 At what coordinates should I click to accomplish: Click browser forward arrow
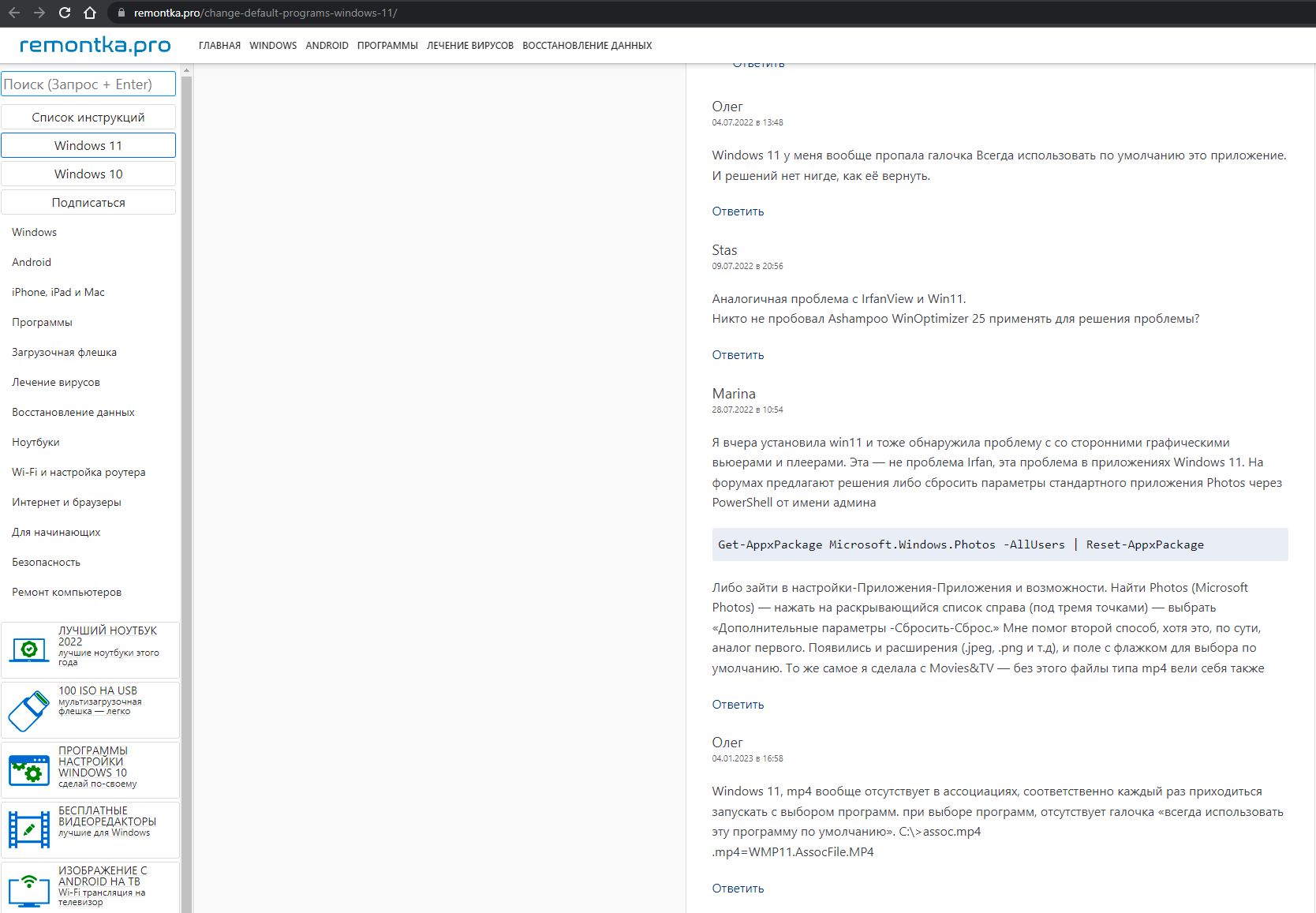pos(39,13)
